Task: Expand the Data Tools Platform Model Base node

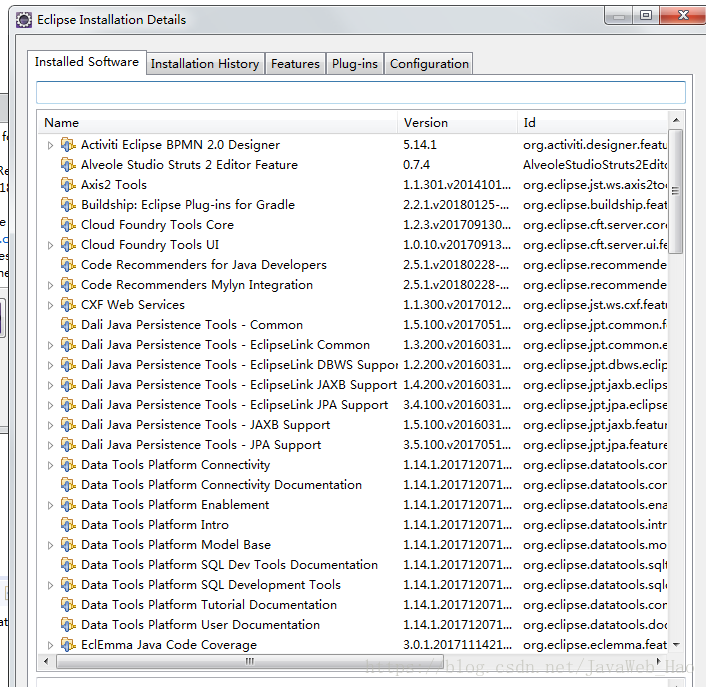Action: pos(50,545)
